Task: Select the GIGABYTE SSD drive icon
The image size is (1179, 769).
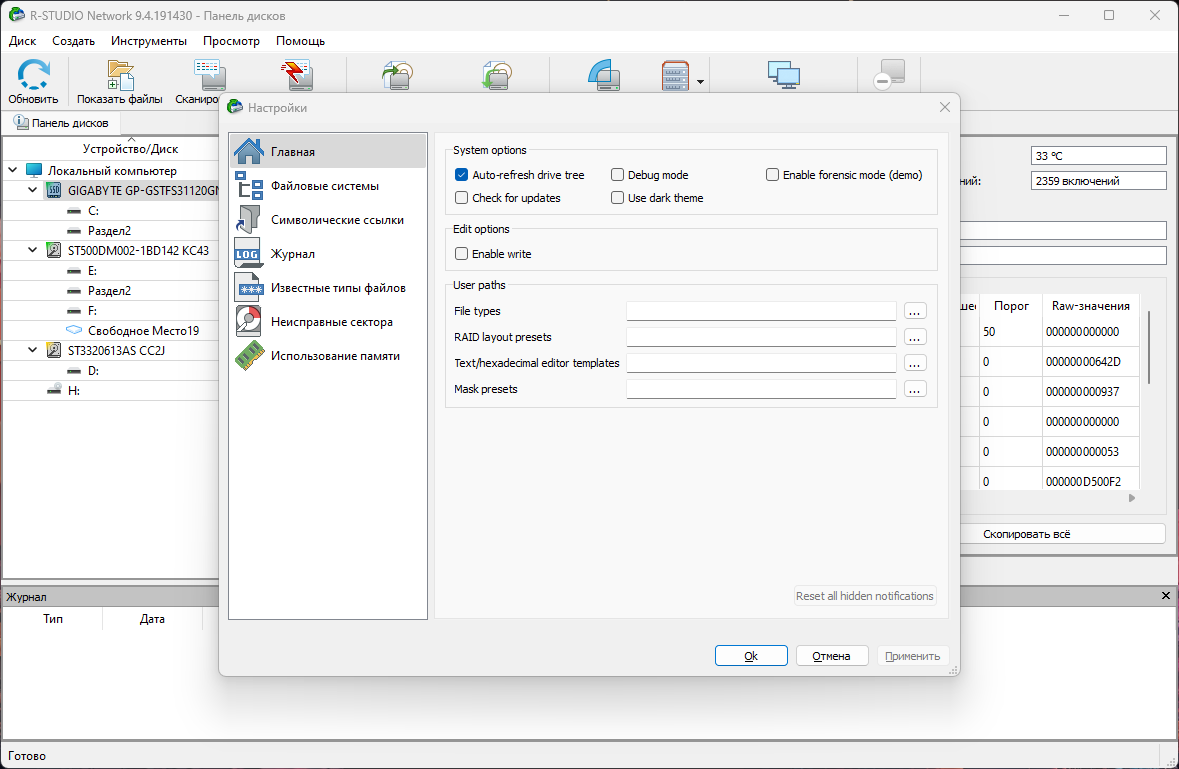Action: [53, 190]
